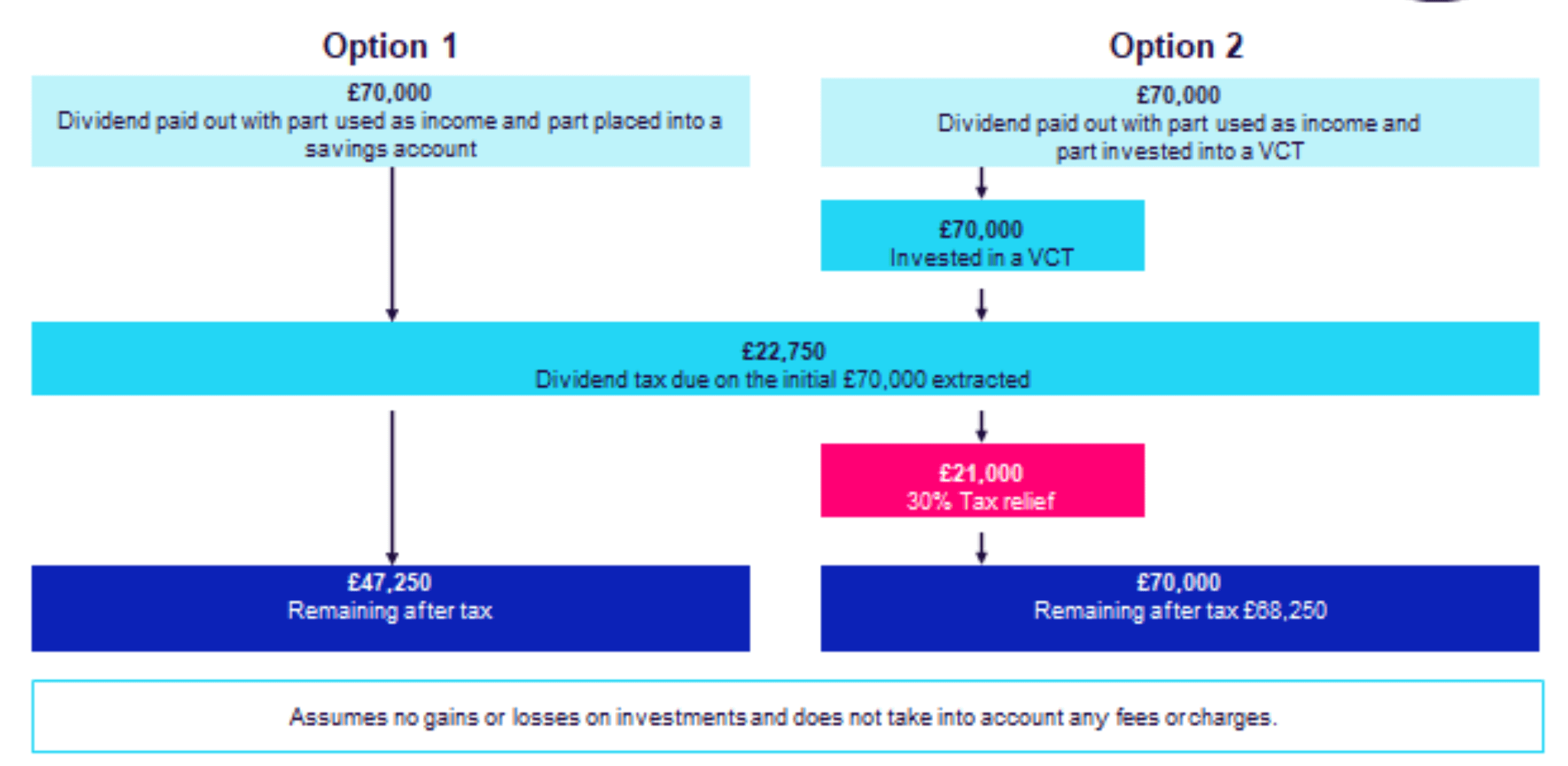Click arrow pointing down to Tax relief box
The image size is (1568, 766).
click(982, 426)
